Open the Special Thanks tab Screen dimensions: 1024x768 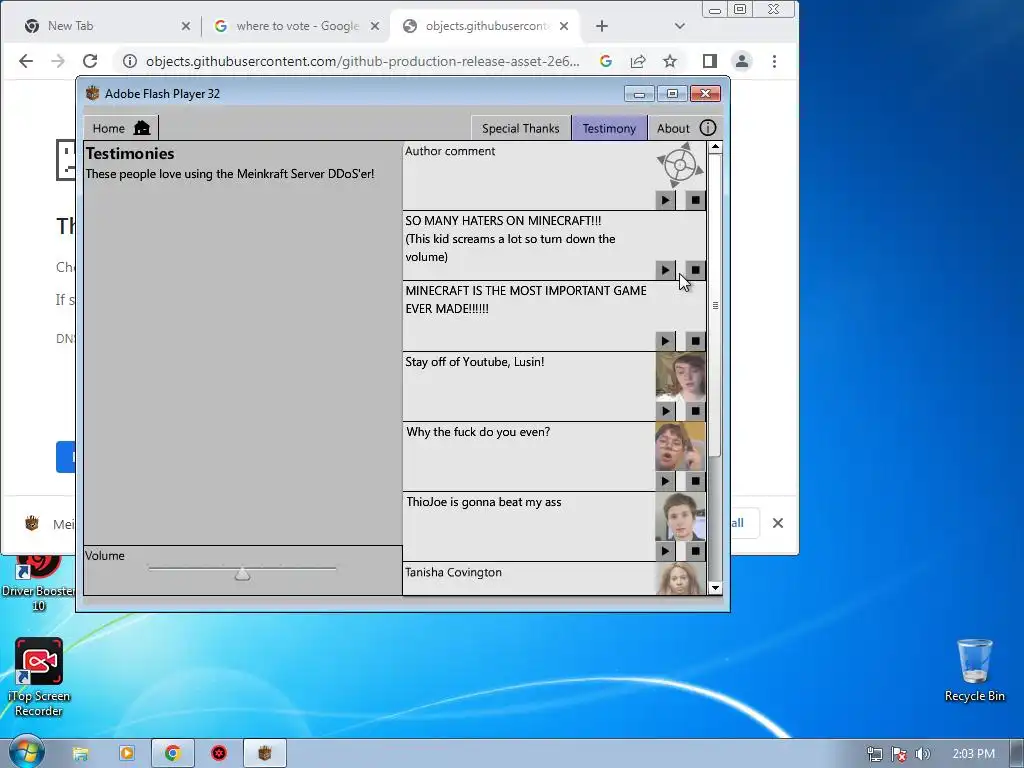click(x=520, y=128)
